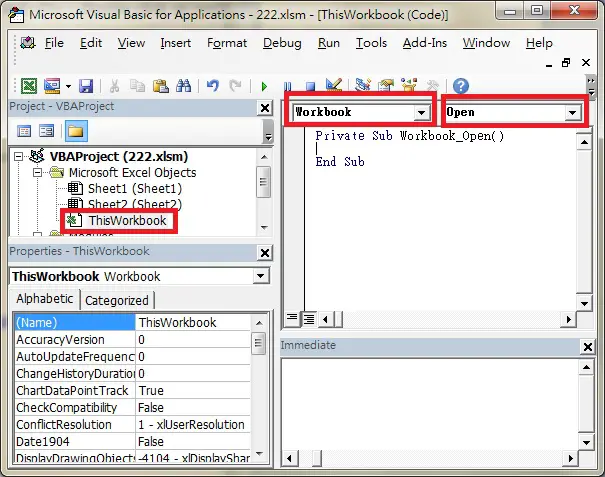Viewport: 605px width, 477px height.
Task: Open the Edit menu
Action: pyautogui.click(x=91, y=43)
